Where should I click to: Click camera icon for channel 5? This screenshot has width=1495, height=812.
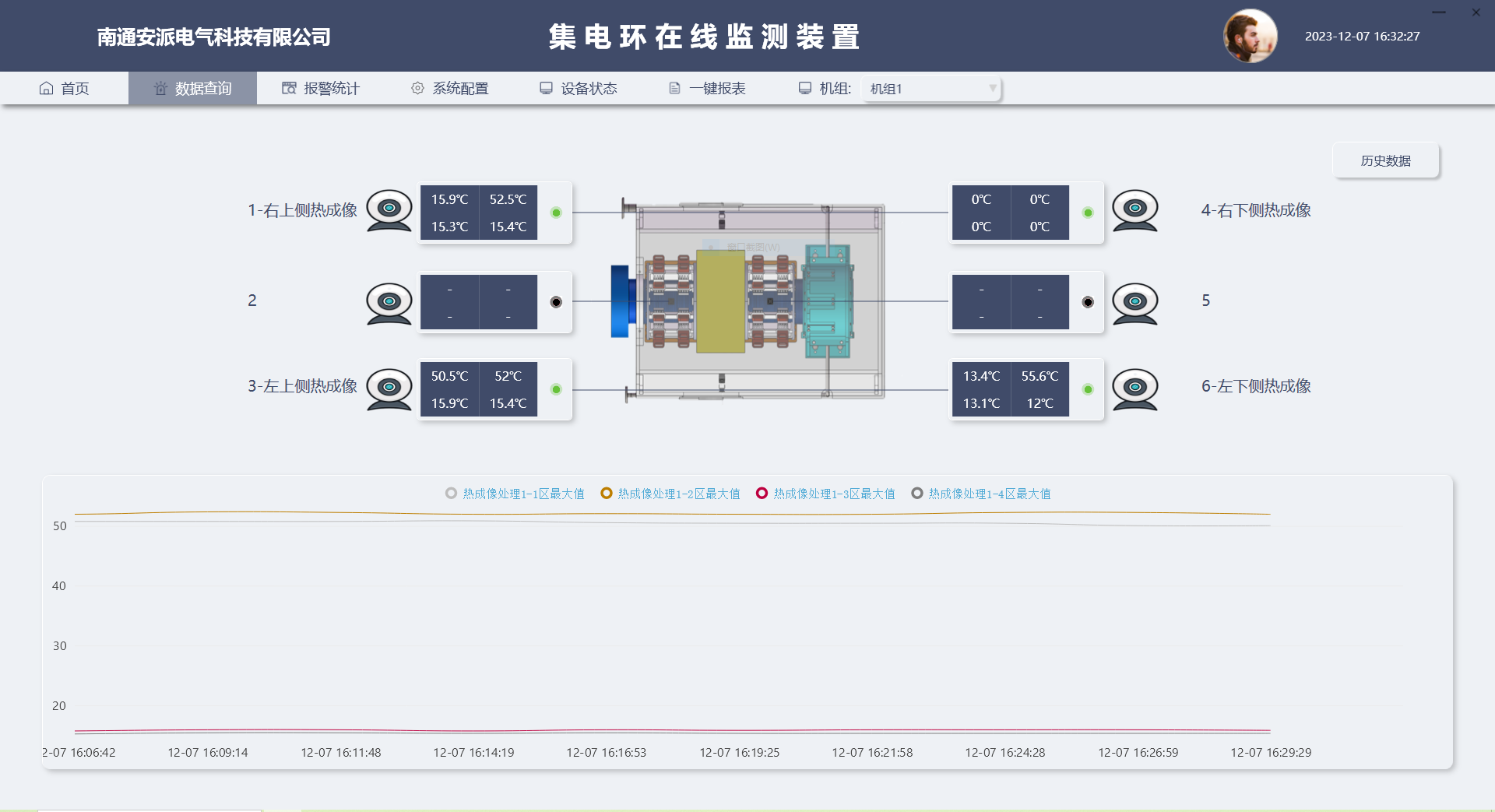pyautogui.click(x=1135, y=304)
